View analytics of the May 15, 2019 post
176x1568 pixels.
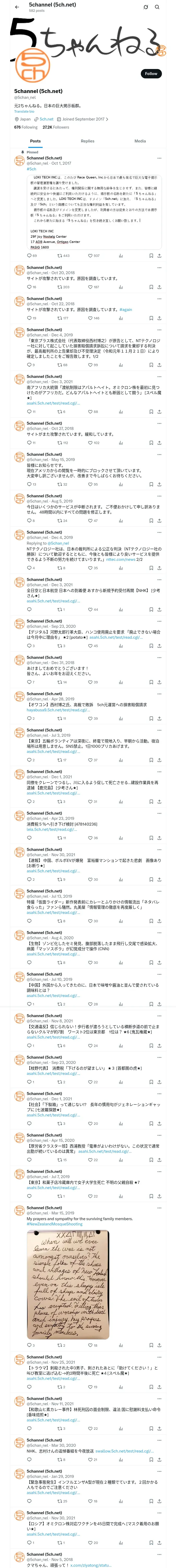(x=120, y=485)
